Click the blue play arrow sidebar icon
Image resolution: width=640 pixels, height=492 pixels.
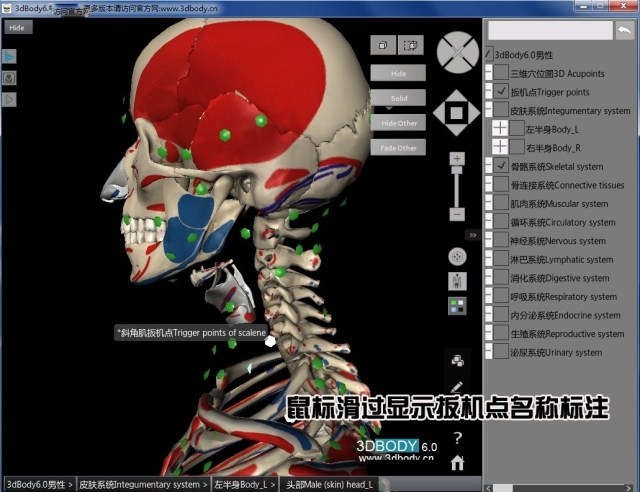(x=9, y=56)
